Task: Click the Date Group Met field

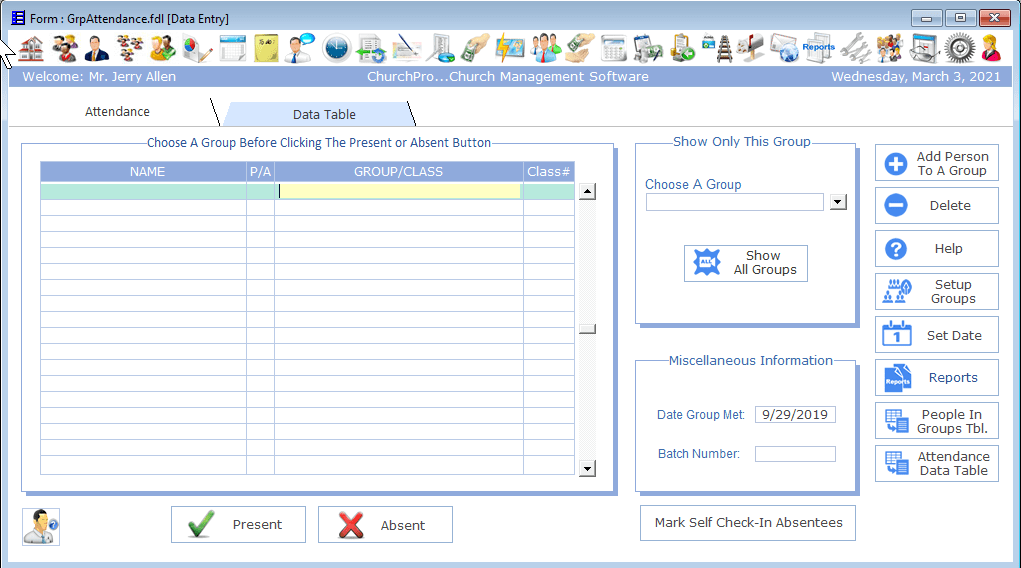Action: pyautogui.click(x=795, y=414)
